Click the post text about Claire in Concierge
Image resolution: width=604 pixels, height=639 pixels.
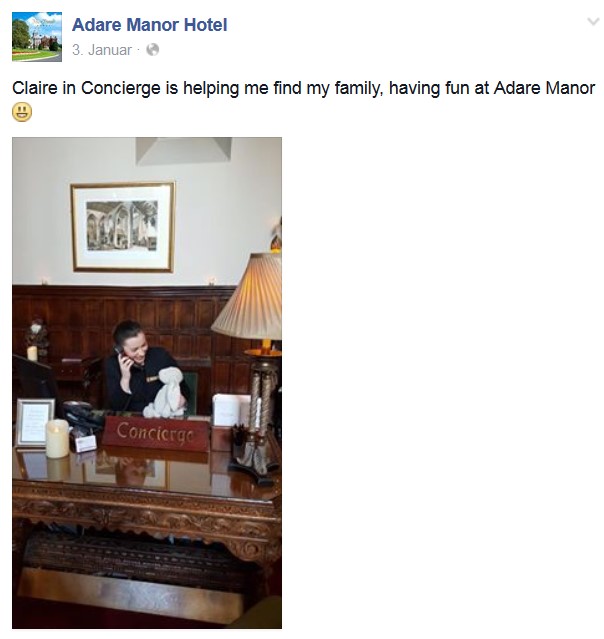(x=304, y=88)
